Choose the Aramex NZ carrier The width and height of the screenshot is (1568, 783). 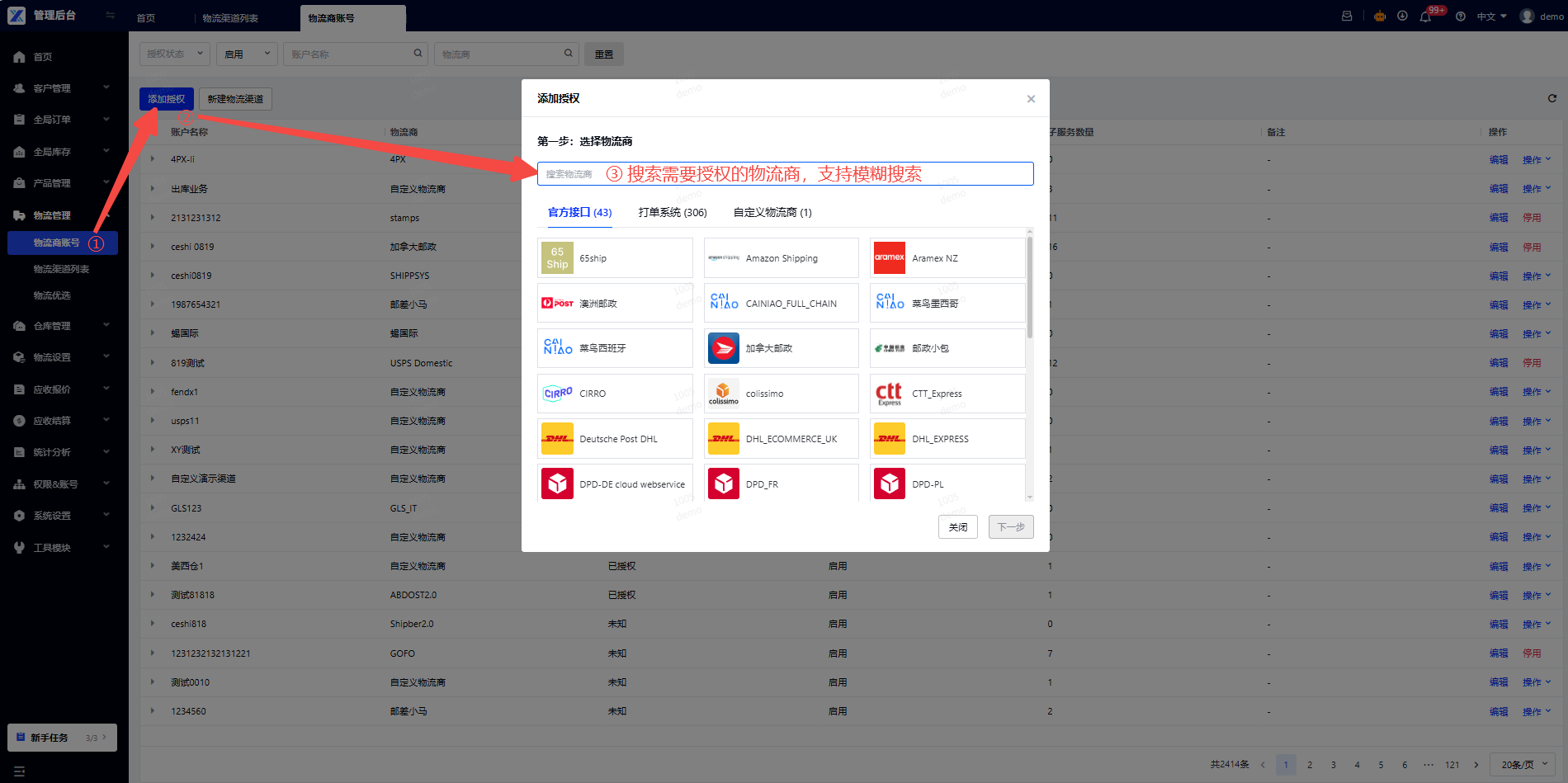click(x=947, y=258)
